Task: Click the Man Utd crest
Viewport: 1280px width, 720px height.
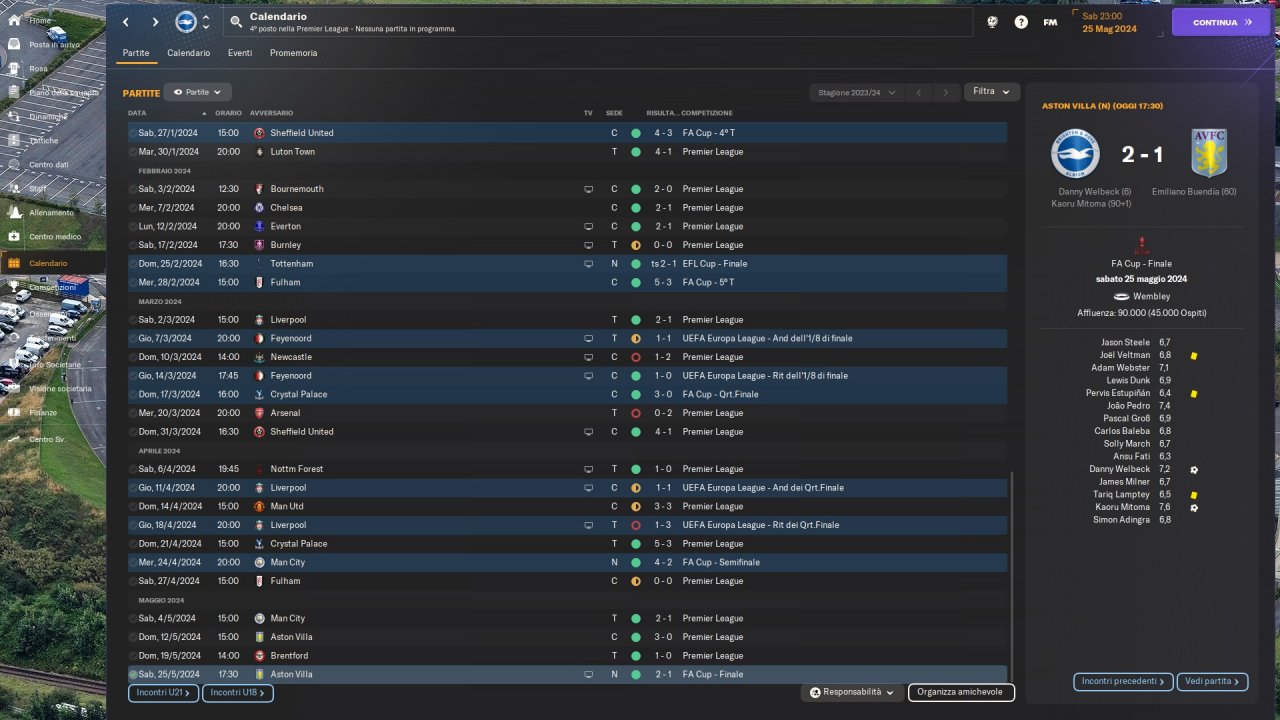Action: click(259, 506)
